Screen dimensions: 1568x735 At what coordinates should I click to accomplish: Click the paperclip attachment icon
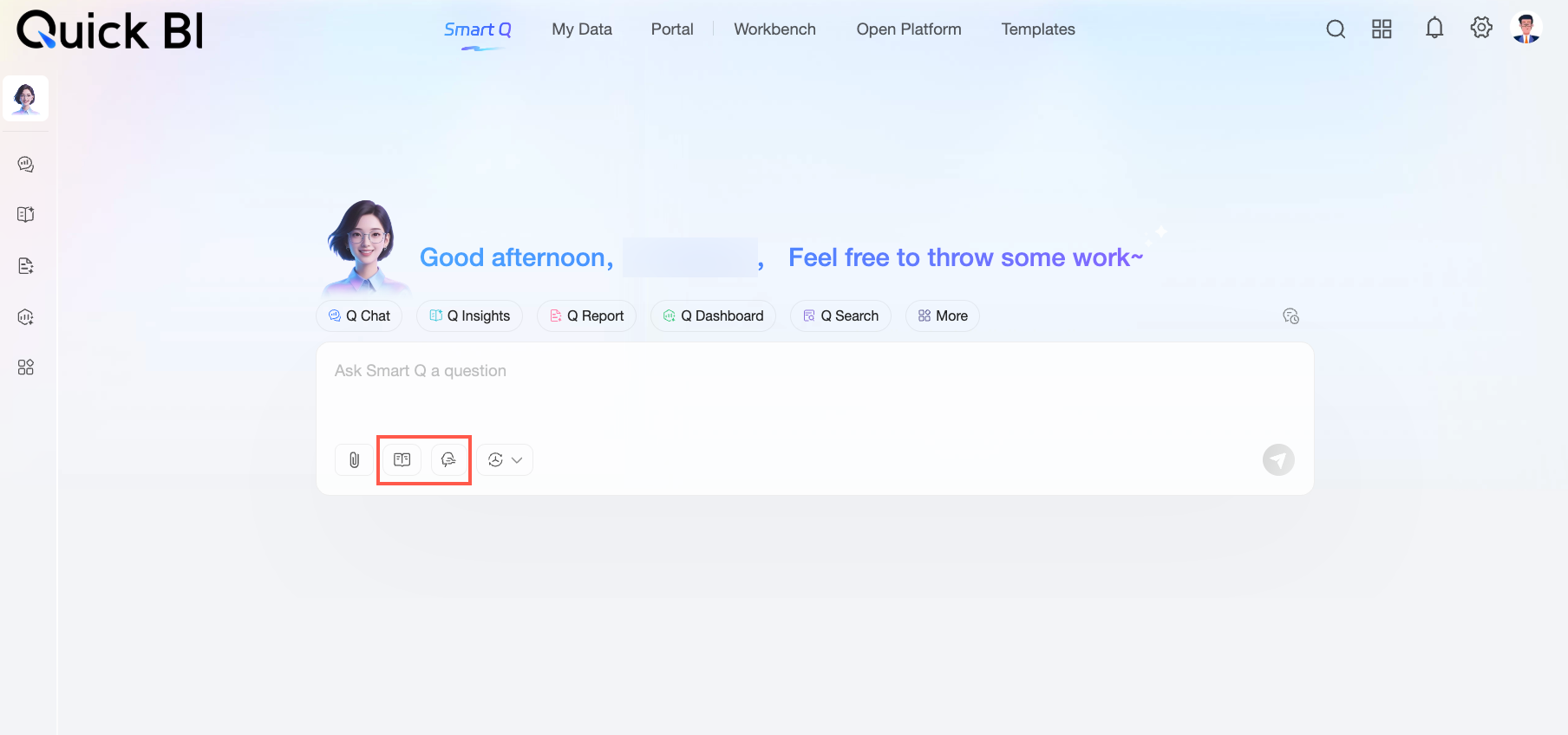(x=354, y=459)
